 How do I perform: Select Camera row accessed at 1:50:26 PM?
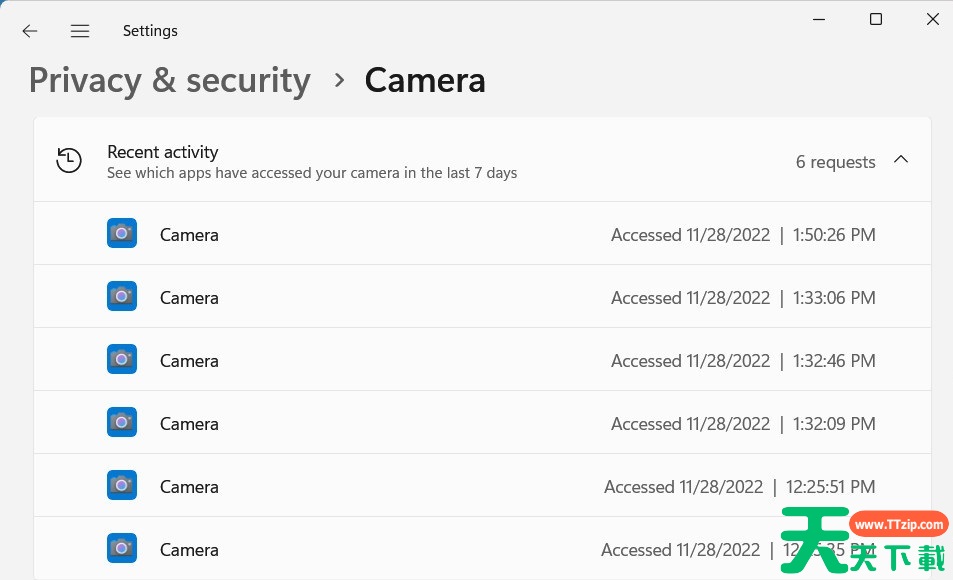click(x=482, y=233)
